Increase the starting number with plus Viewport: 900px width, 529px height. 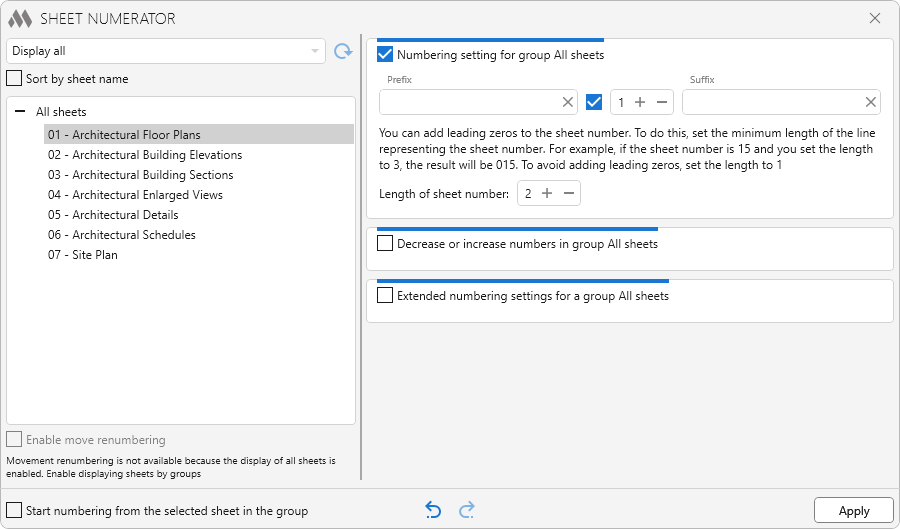(x=640, y=102)
